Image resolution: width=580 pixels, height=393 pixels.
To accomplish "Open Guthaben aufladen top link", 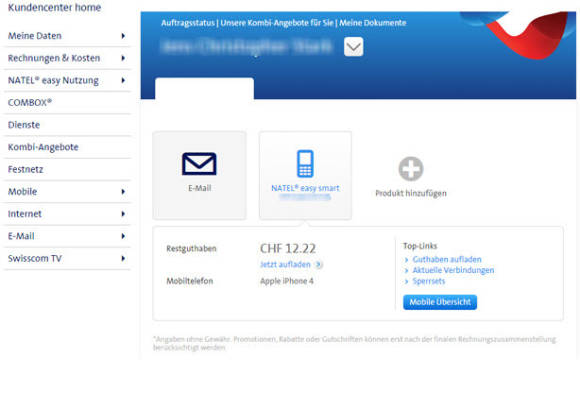I will (447, 259).
